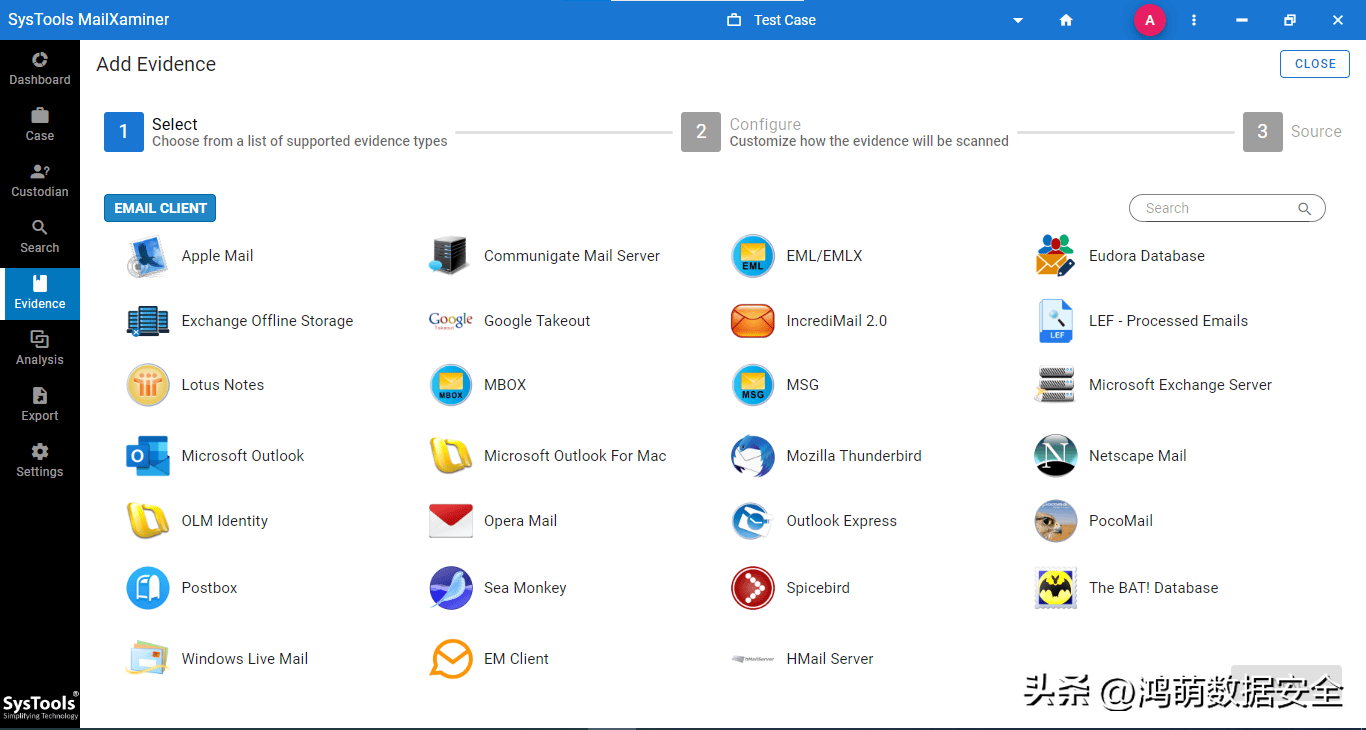The width and height of the screenshot is (1366, 730).
Task: Choose the Exchange Offline Storage icon
Action: click(148, 321)
